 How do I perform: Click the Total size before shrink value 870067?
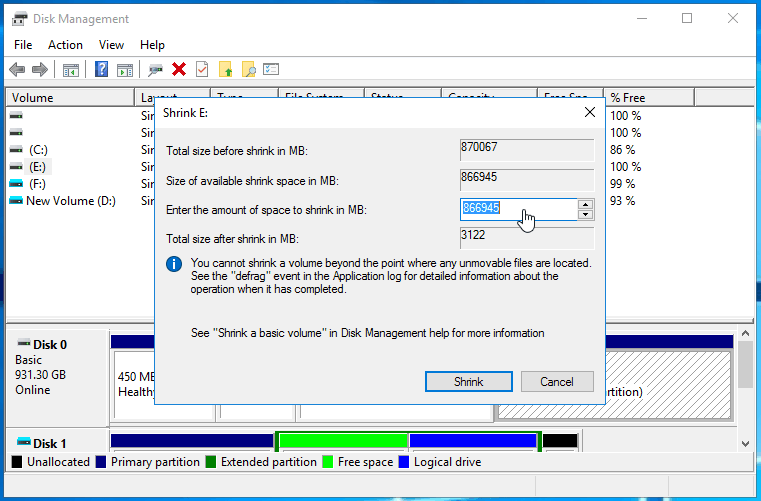(x=527, y=150)
